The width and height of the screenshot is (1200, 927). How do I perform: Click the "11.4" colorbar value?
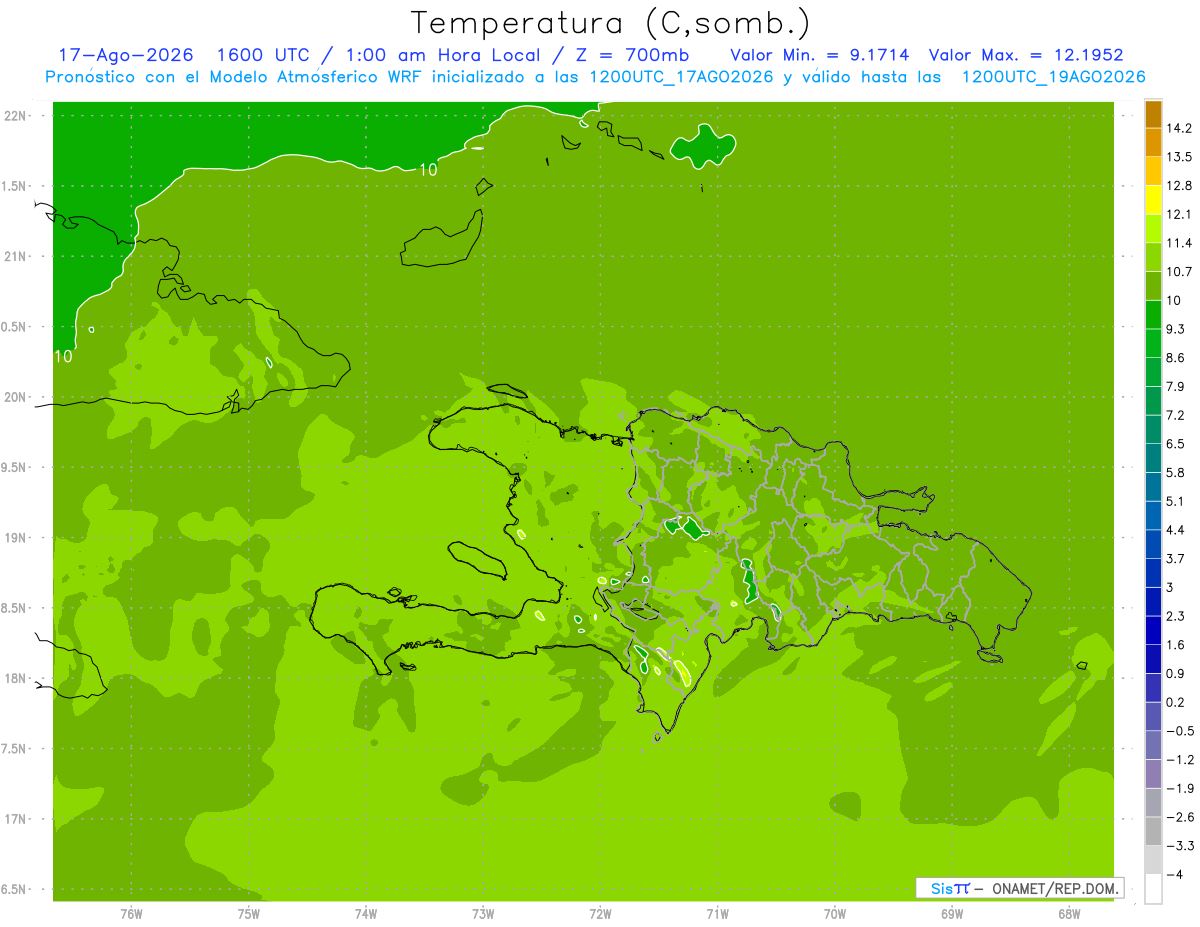1180,243
